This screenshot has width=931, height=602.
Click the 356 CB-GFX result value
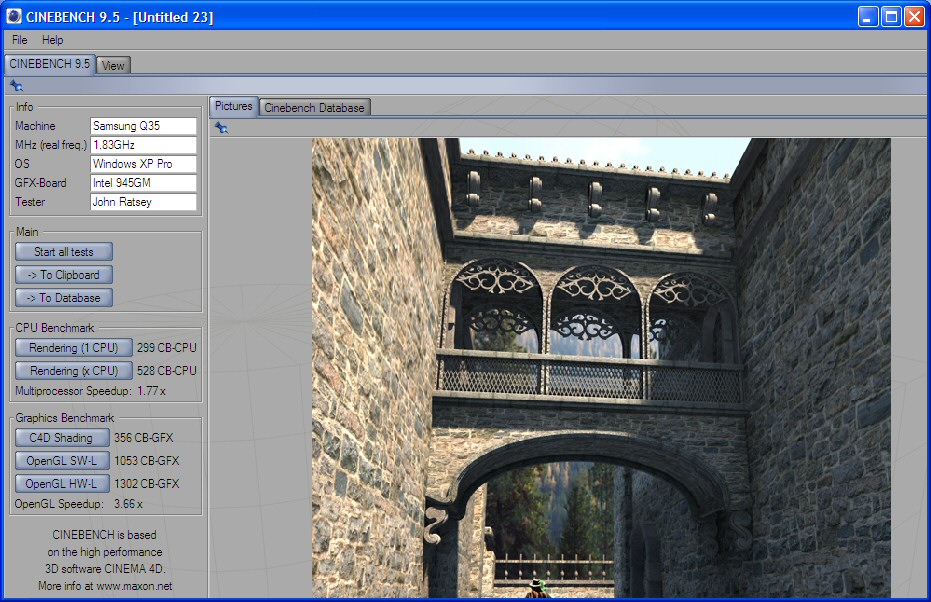point(144,438)
